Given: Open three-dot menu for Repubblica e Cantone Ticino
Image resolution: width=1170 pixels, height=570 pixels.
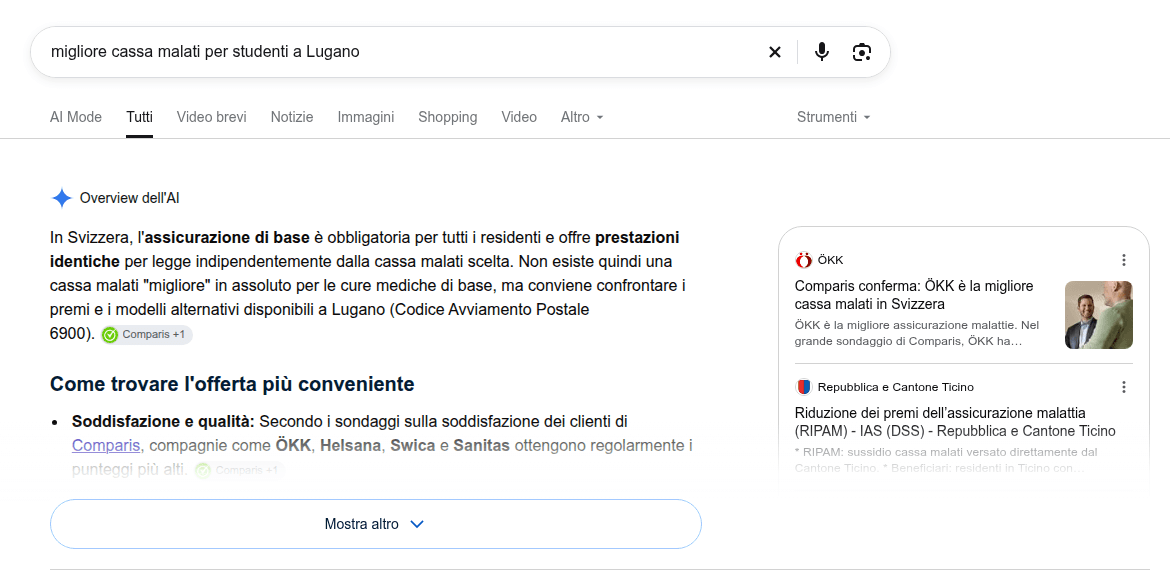Looking at the screenshot, I should coord(1124,386).
